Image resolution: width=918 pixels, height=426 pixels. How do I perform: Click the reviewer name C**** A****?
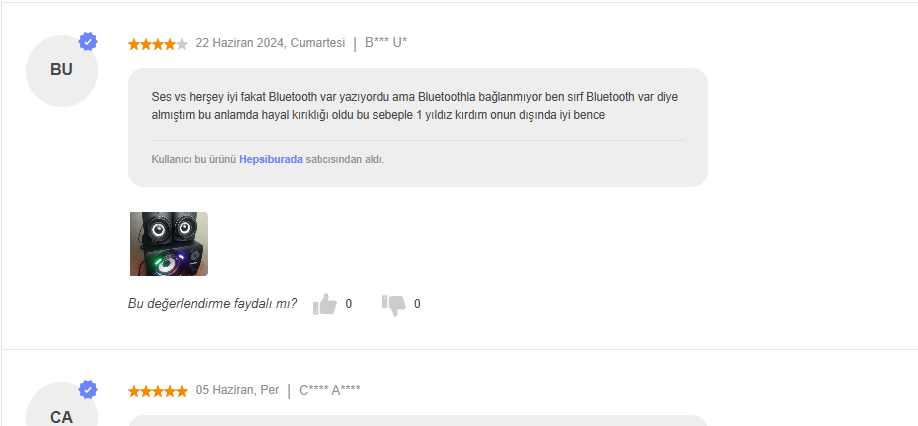click(x=330, y=390)
